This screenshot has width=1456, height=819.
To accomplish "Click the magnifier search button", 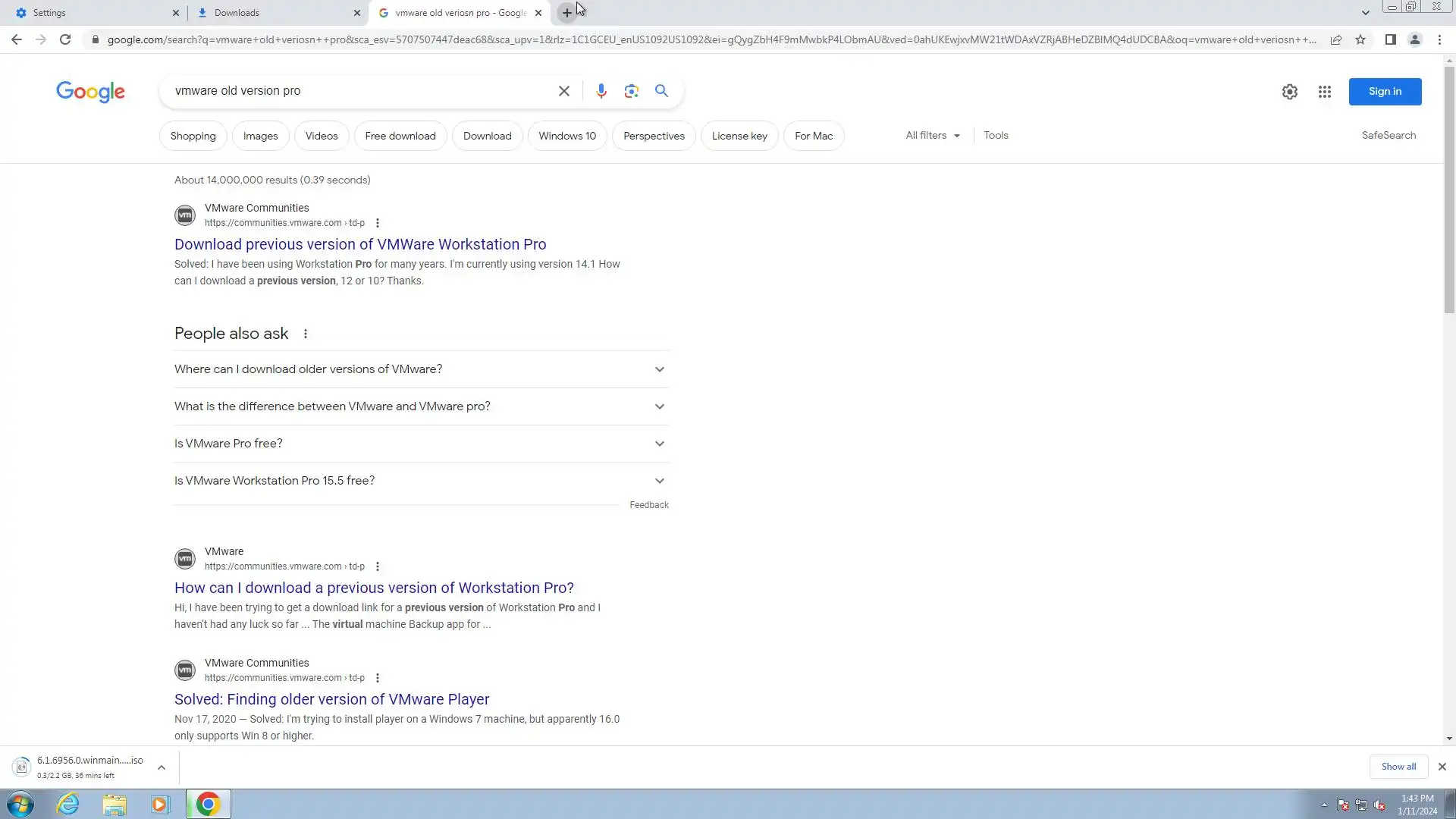I will 661,91.
